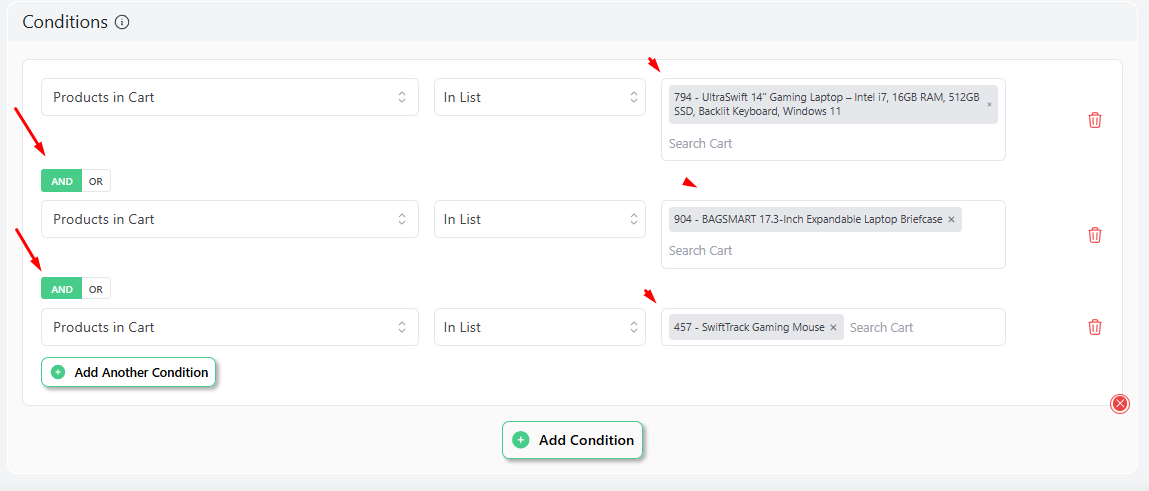Click the Add Condition button
The width and height of the screenshot is (1149, 491).
572,440
